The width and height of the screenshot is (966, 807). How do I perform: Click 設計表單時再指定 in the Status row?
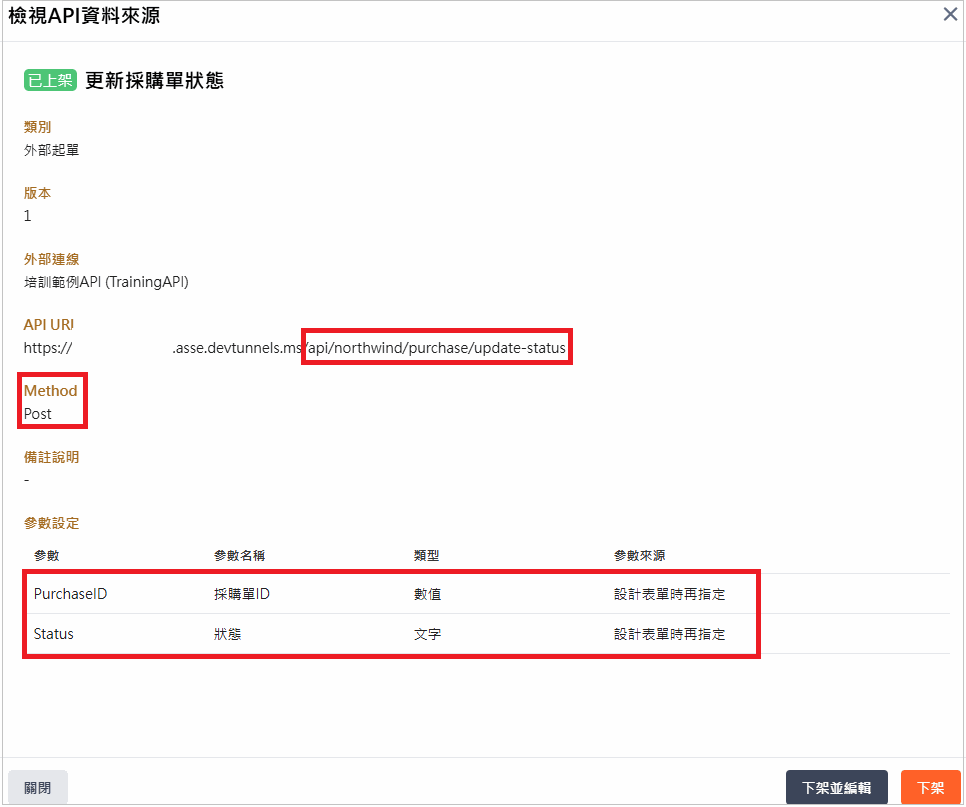pyautogui.click(x=670, y=634)
